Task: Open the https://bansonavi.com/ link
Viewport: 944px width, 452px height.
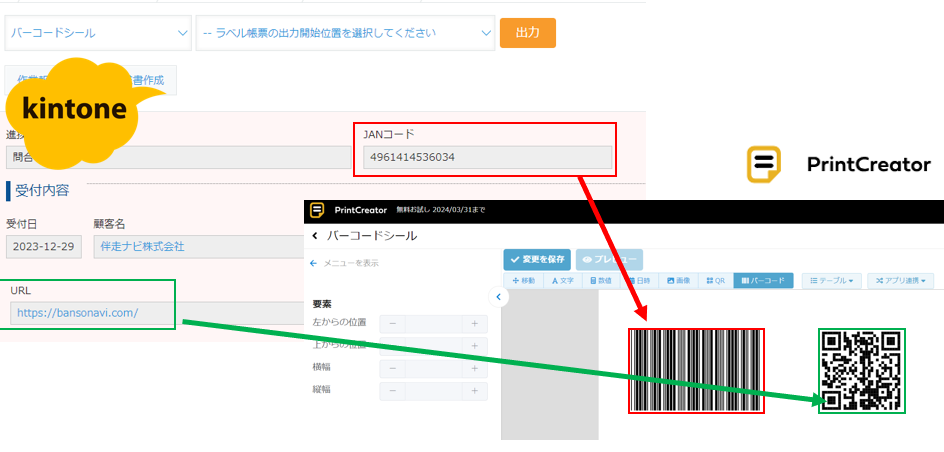Action: point(78,313)
